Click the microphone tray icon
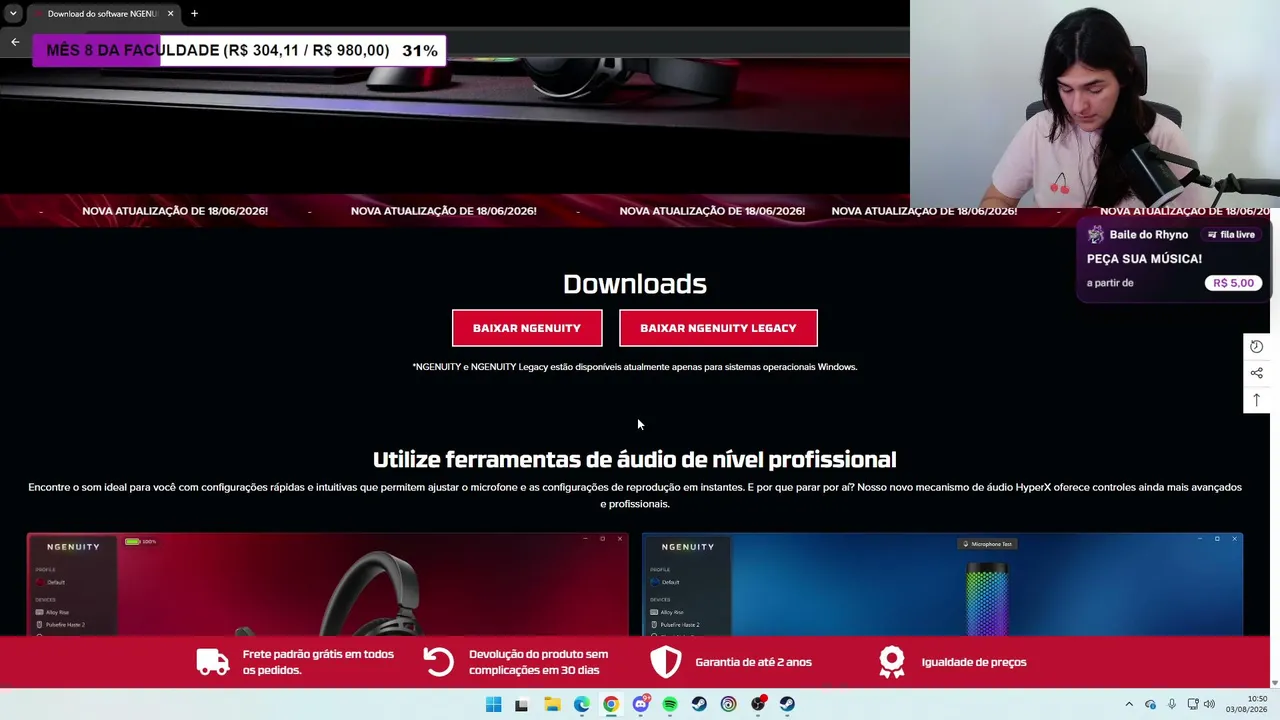1280x720 pixels. (1171, 704)
